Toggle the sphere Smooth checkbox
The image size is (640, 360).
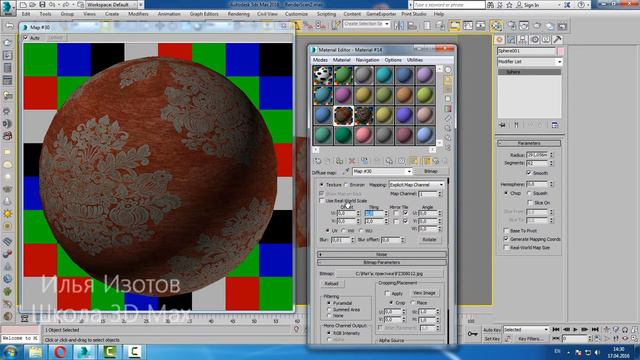click(529, 173)
